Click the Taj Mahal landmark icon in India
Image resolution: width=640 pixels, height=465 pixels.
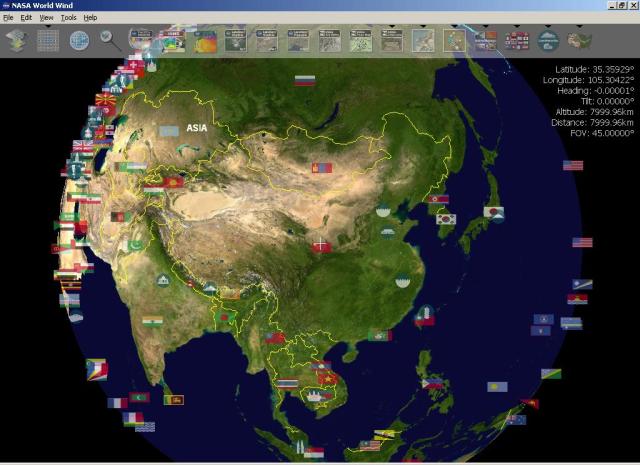(163, 280)
